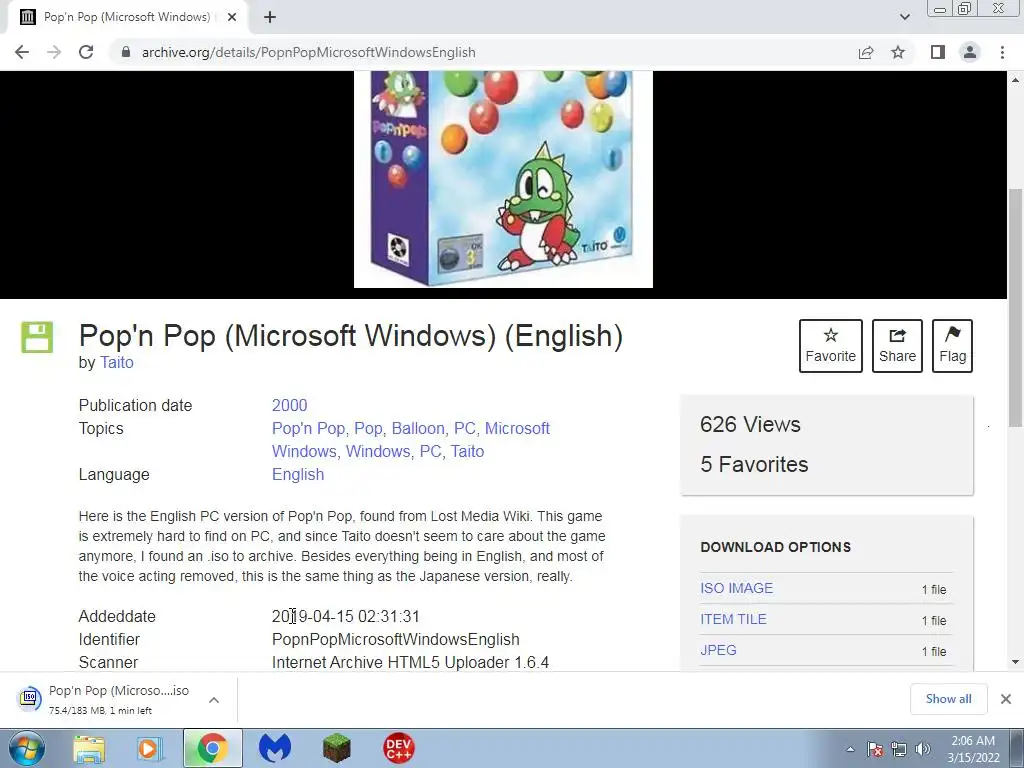Add item to Favorites
Image resolution: width=1024 pixels, height=768 pixels.
(831, 346)
